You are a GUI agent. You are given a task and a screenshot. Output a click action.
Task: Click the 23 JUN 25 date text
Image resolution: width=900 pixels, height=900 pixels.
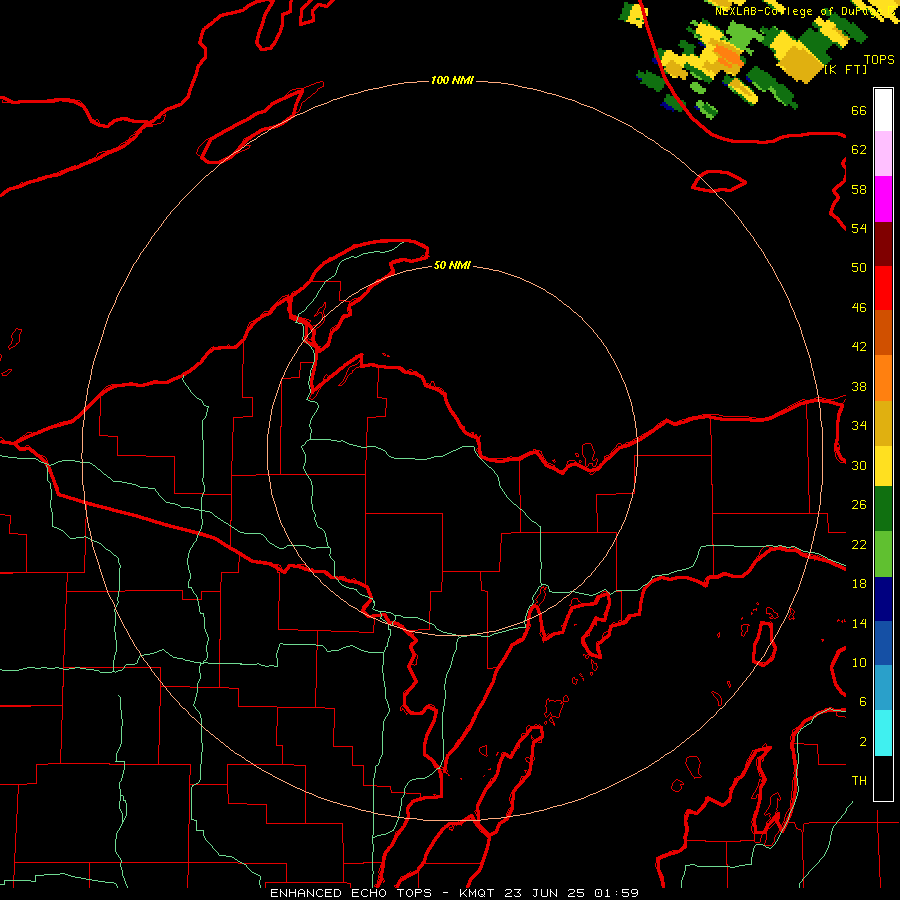545,893
